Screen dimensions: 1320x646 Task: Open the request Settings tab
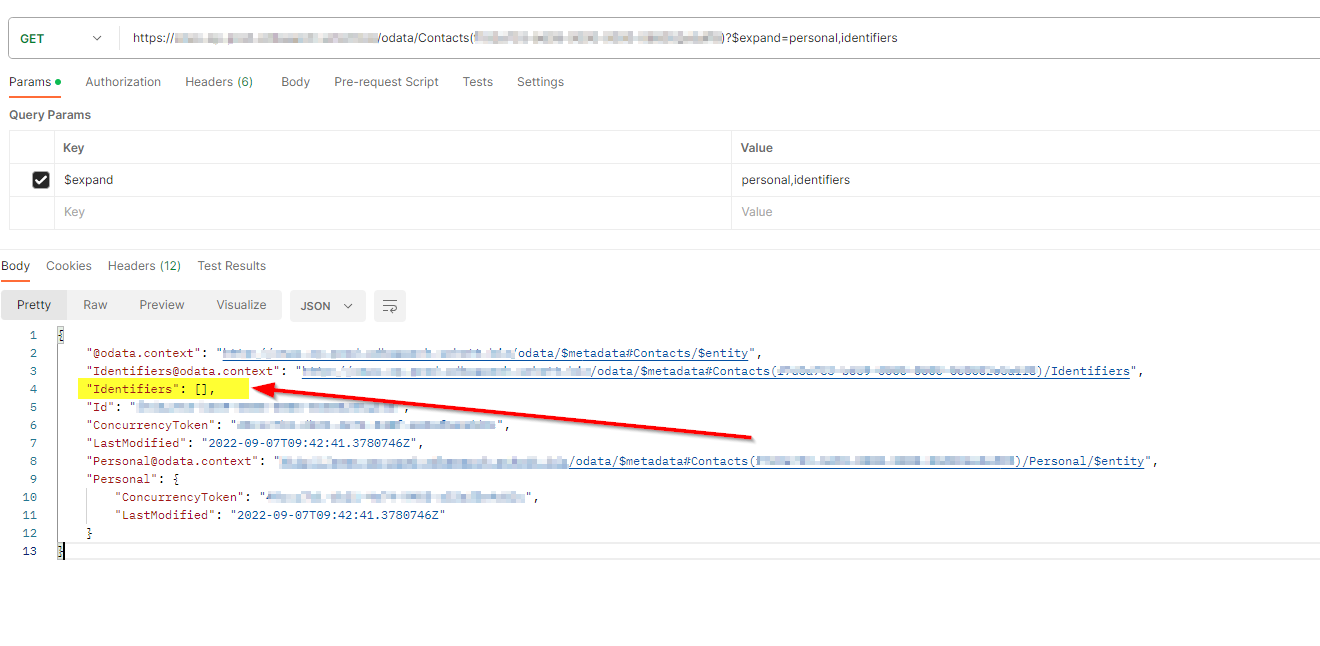(x=540, y=82)
